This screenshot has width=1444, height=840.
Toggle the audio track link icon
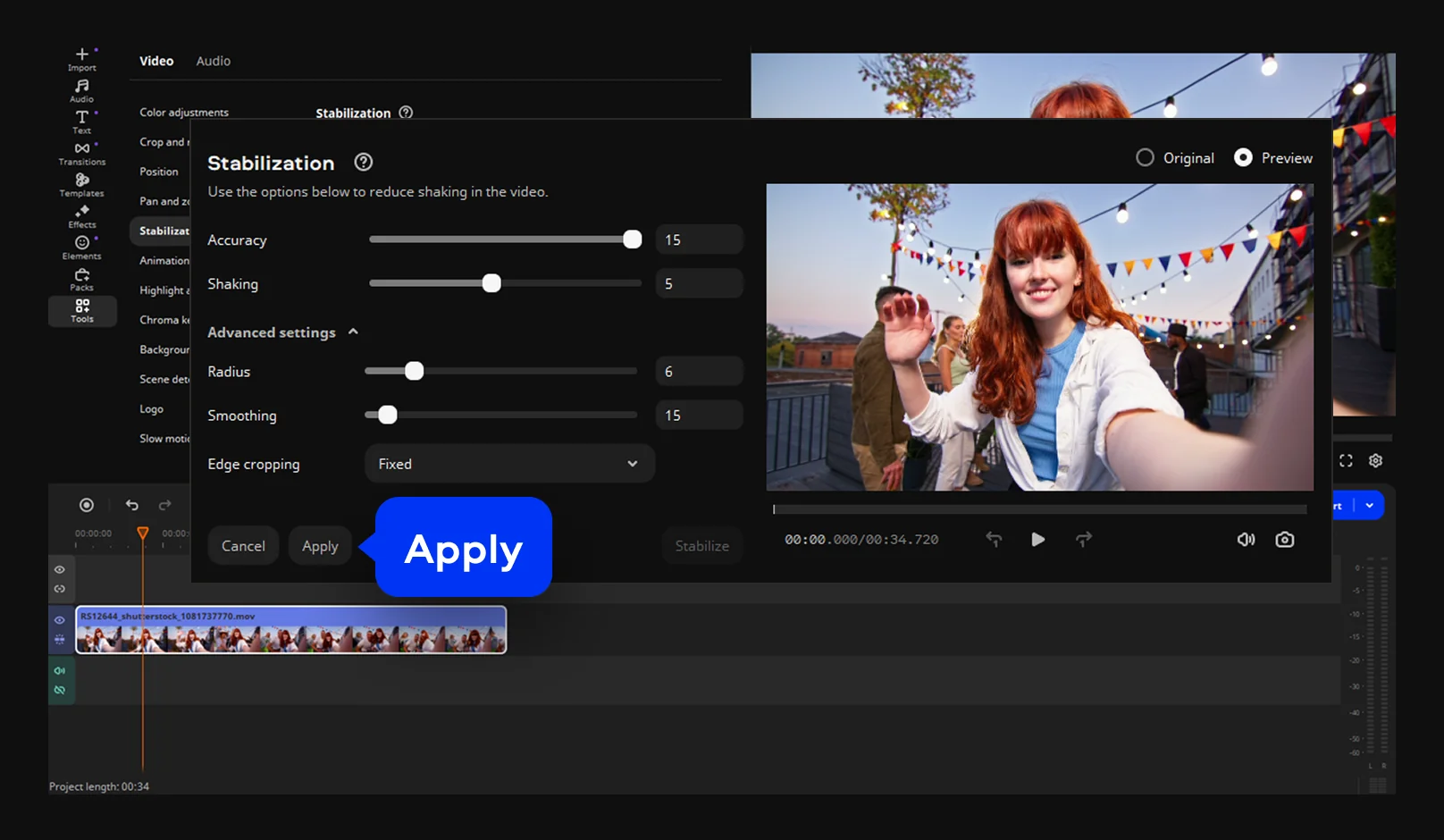point(60,690)
